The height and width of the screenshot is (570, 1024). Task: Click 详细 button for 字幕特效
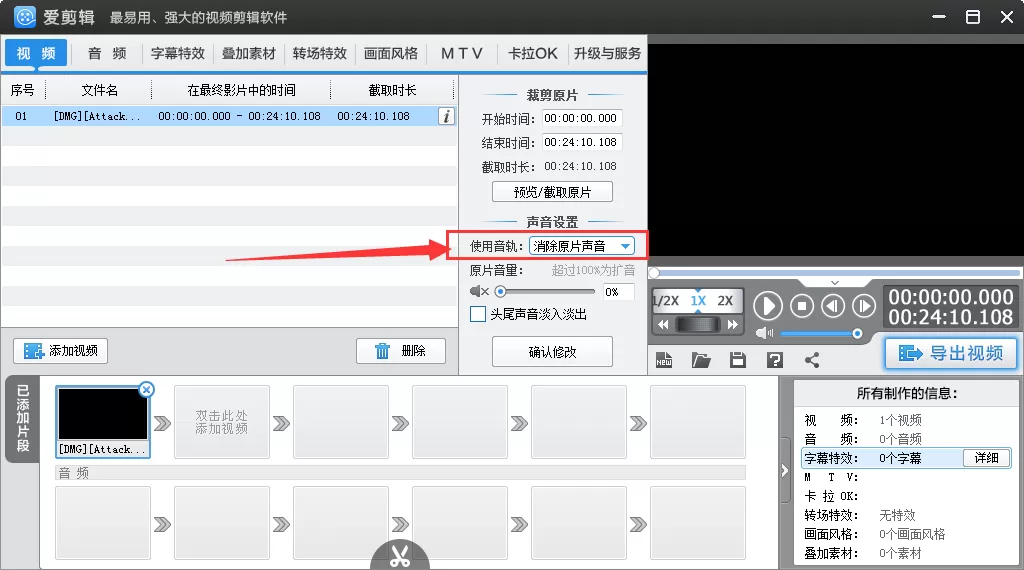click(986, 458)
